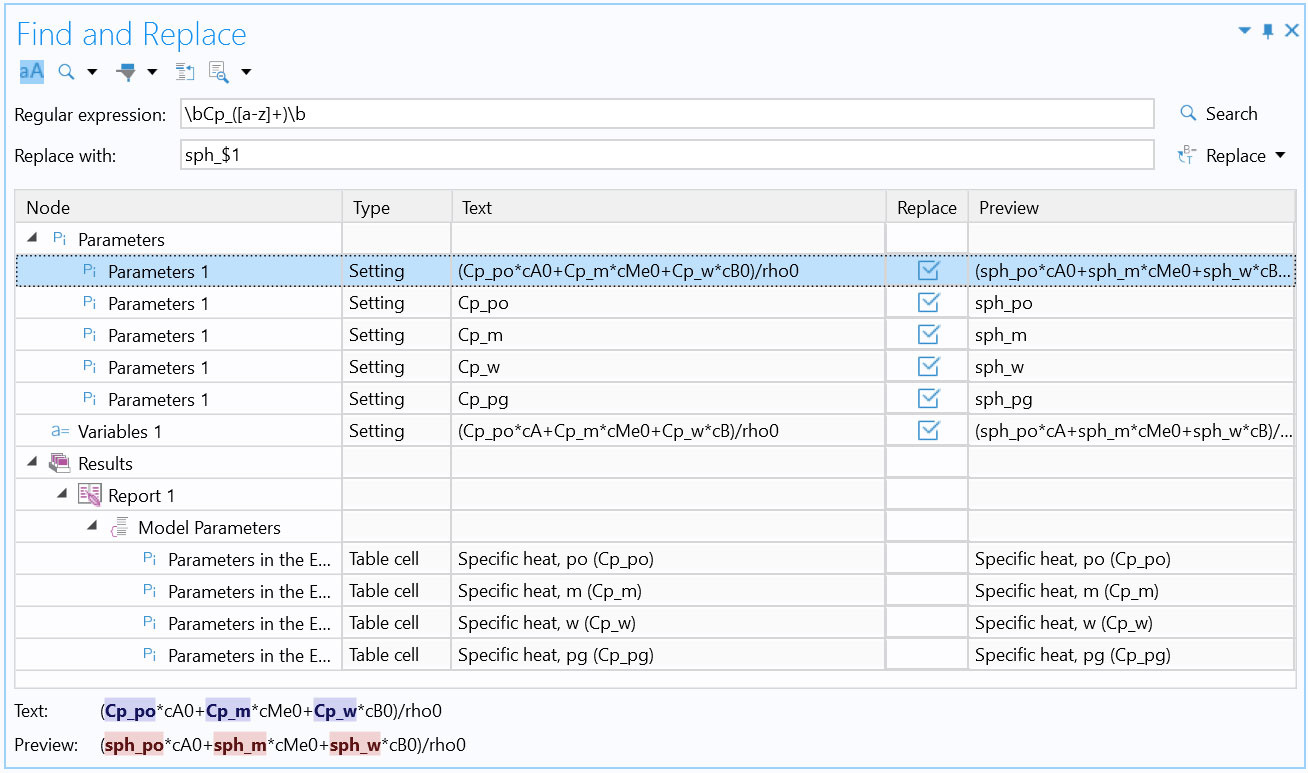Select Parameters 1 row with text Cp_m
The width and height of the screenshot is (1308, 773).
[x=158, y=336]
